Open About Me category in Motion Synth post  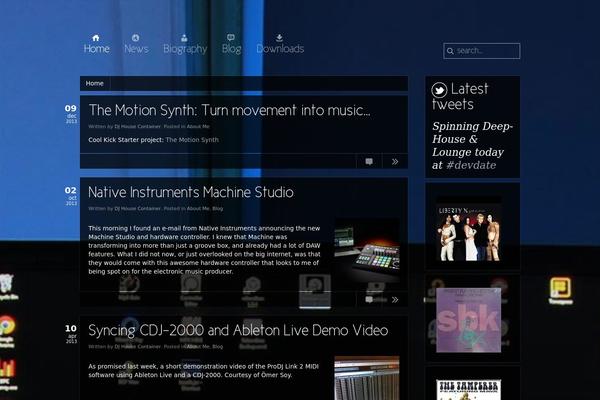198,126
